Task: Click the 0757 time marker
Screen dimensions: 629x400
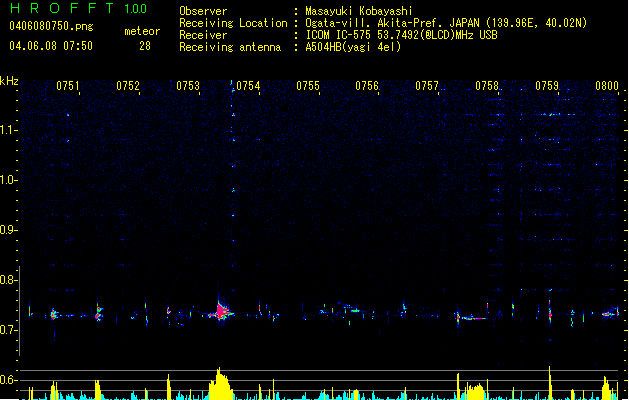Action: click(427, 86)
